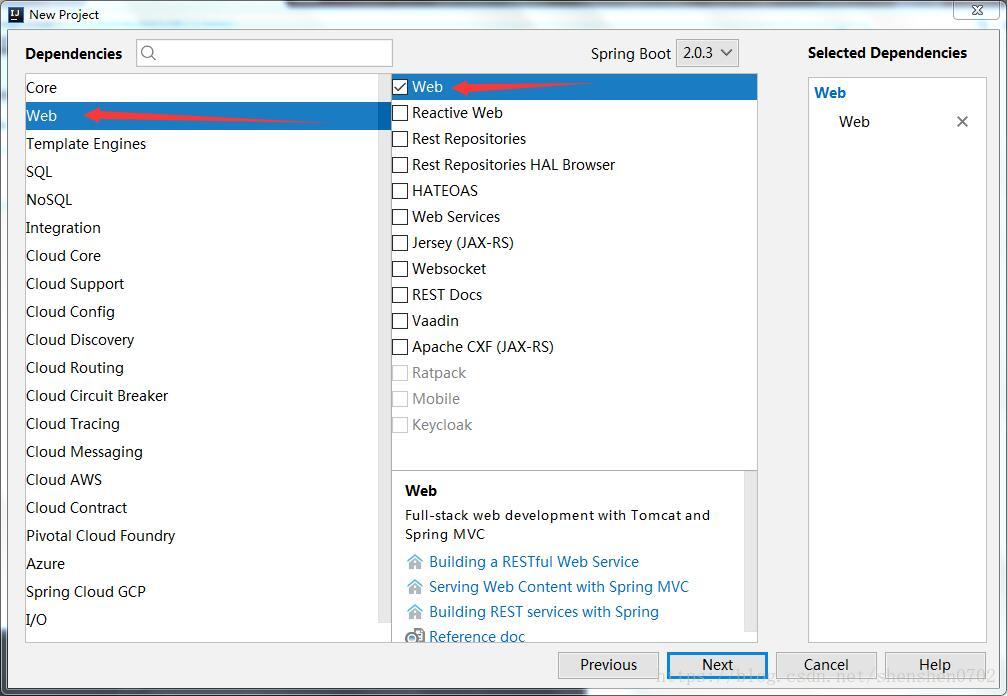
Task: Open the Cloud Core category
Action: click(202, 256)
